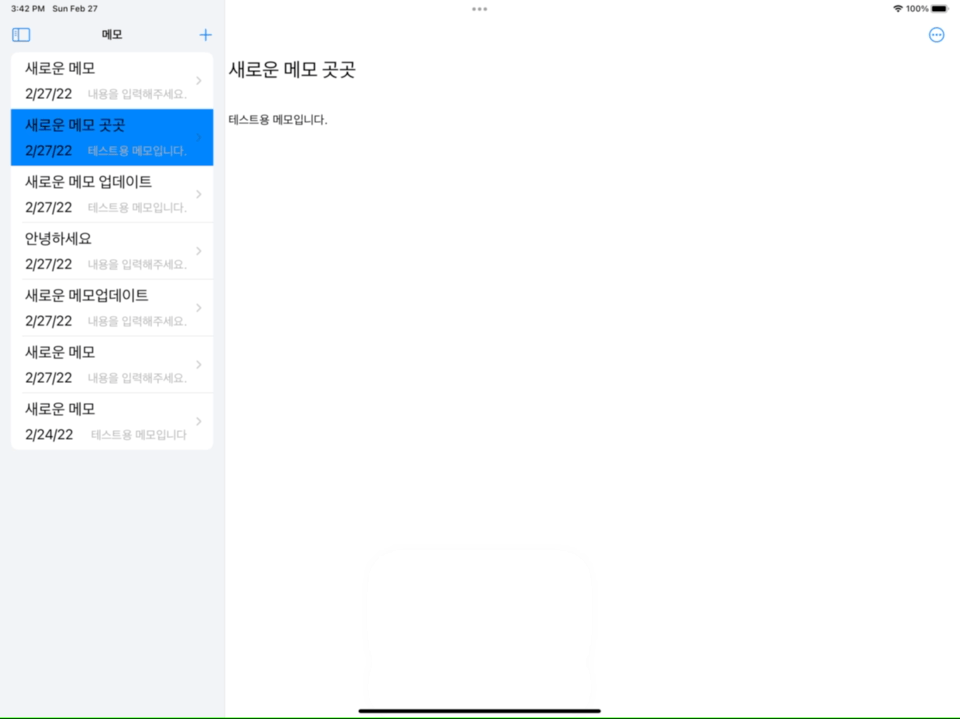Add a new memo with plus icon

click(206, 35)
